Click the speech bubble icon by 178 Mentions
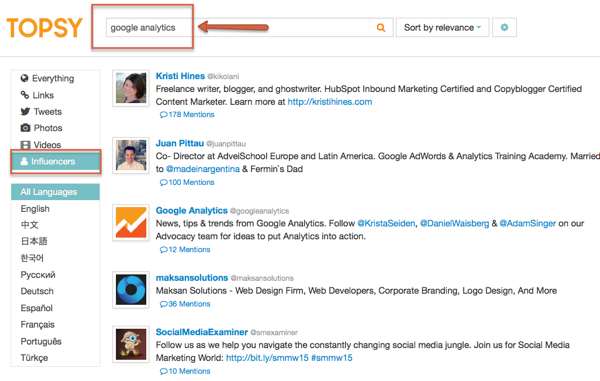600x381 pixels. tap(163, 114)
